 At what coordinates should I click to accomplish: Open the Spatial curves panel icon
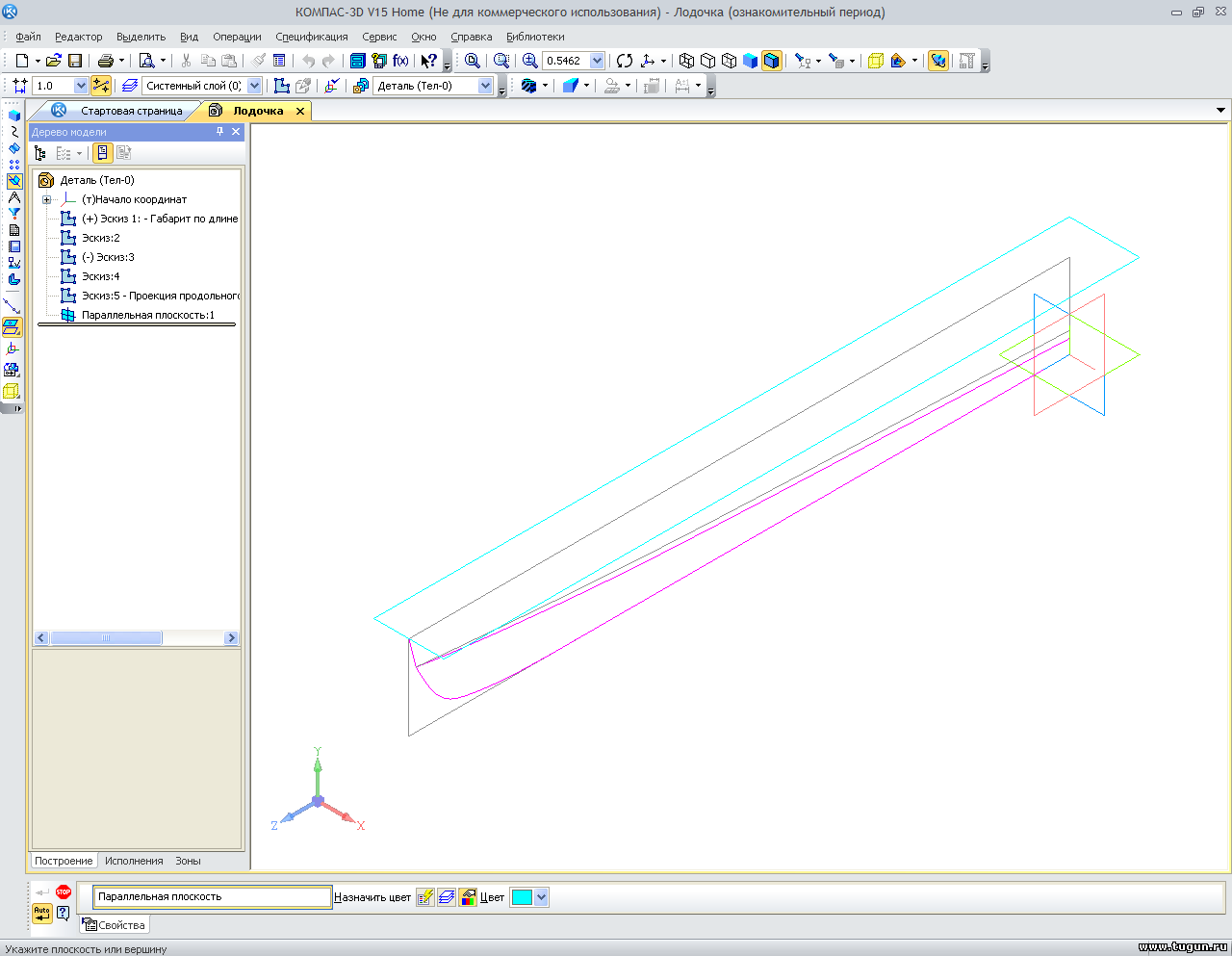point(13,132)
